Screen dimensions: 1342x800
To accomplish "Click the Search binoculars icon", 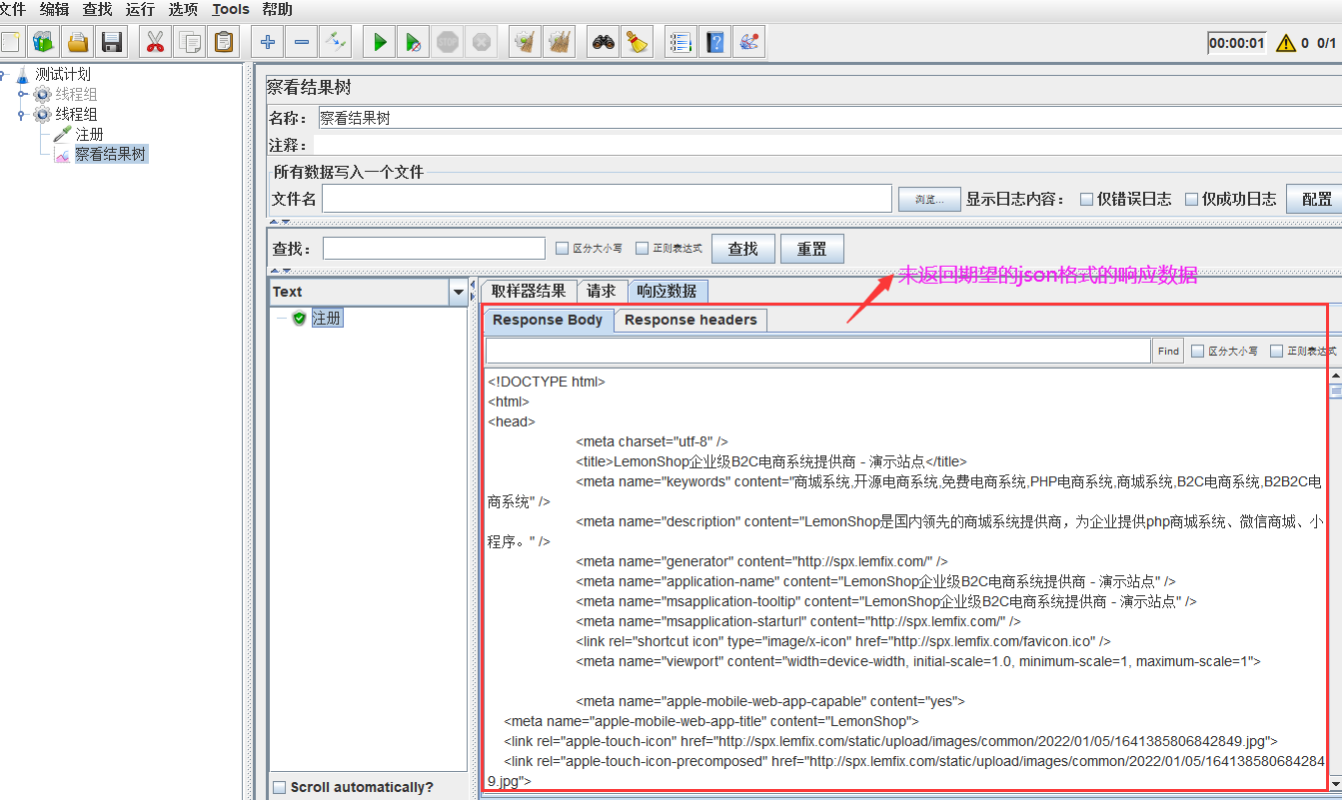I will click(602, 41).
